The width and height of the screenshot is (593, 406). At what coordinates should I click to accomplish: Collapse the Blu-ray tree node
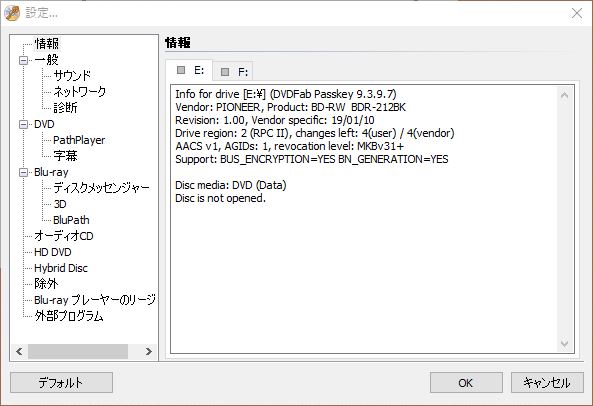[x=23, y=172]
